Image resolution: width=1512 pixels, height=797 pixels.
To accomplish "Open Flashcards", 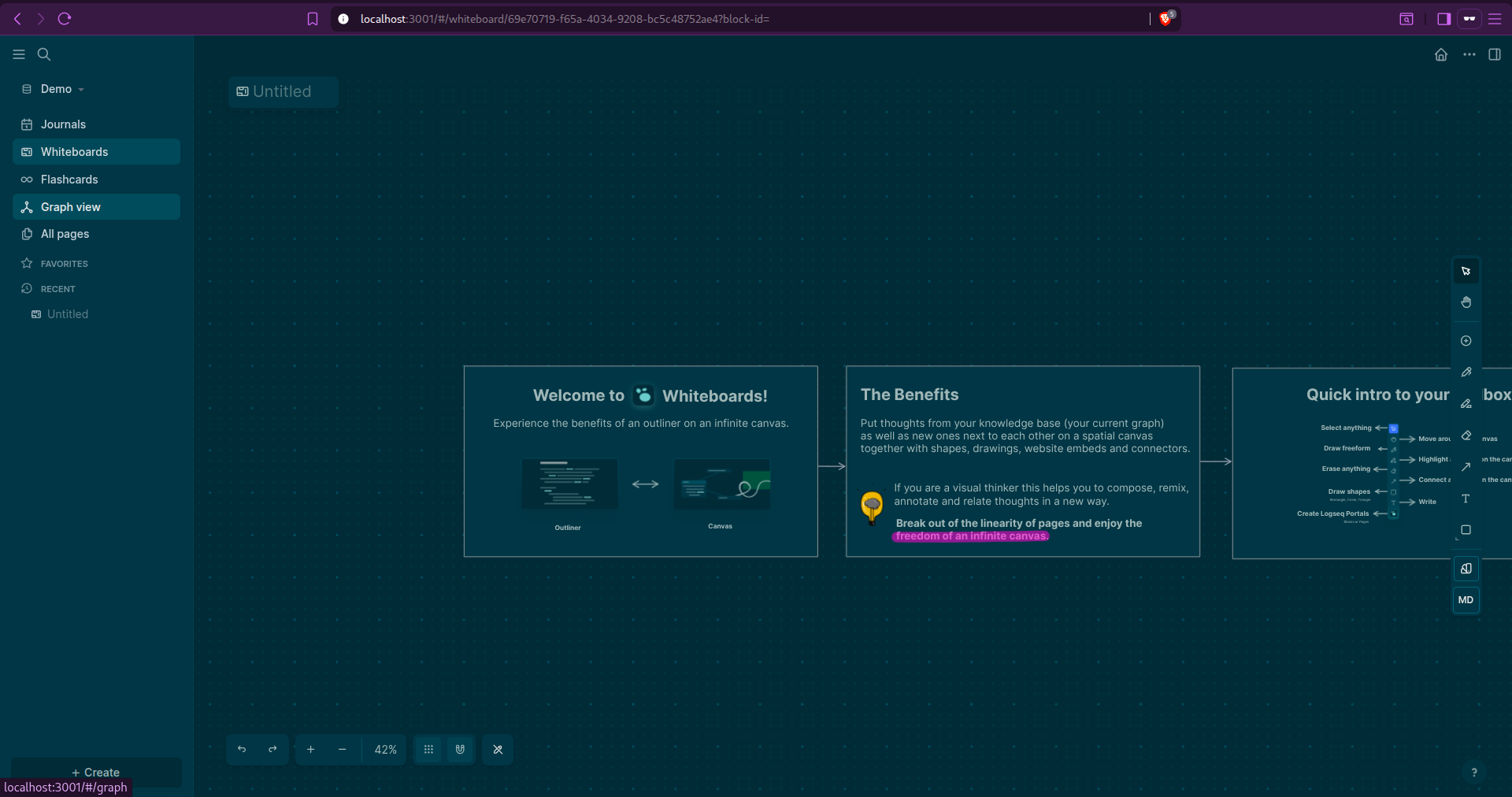I will (x=96, y=180).
